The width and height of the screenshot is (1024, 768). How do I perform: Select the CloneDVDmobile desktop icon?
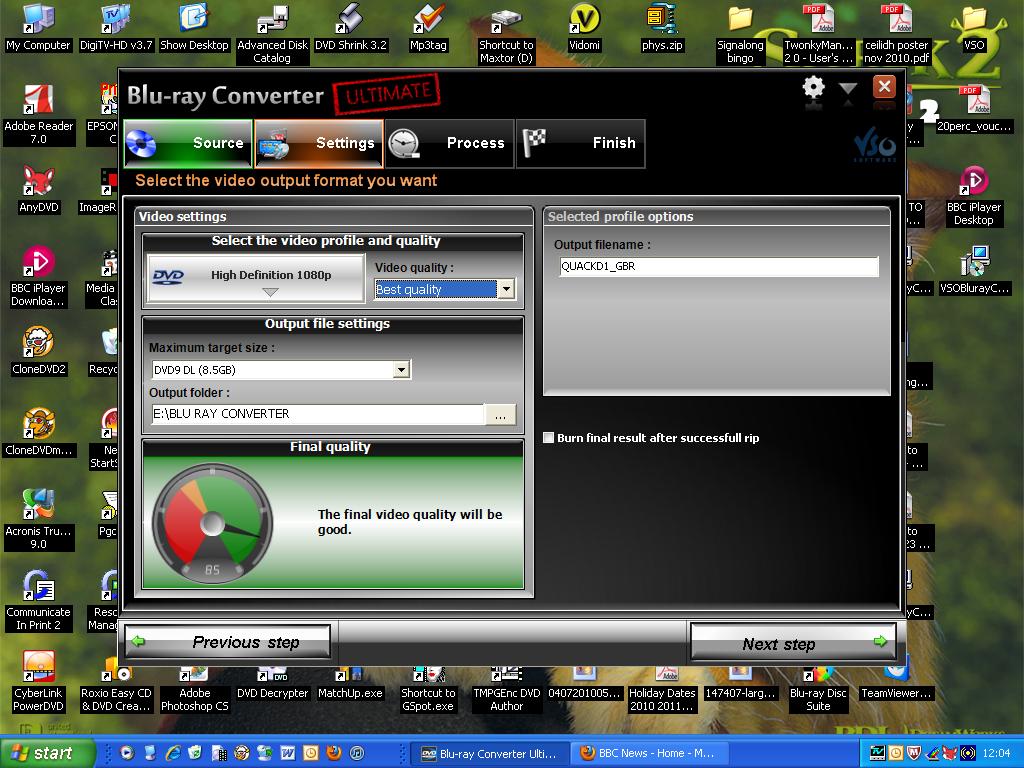(x=39, y=433)
